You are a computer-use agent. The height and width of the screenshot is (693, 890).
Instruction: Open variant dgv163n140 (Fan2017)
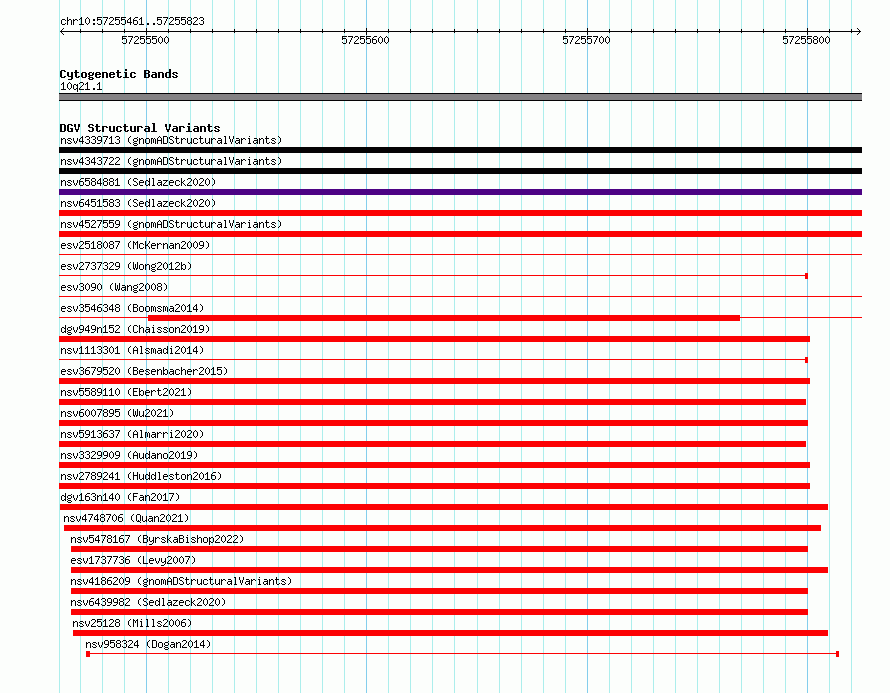tap(120, 497)
